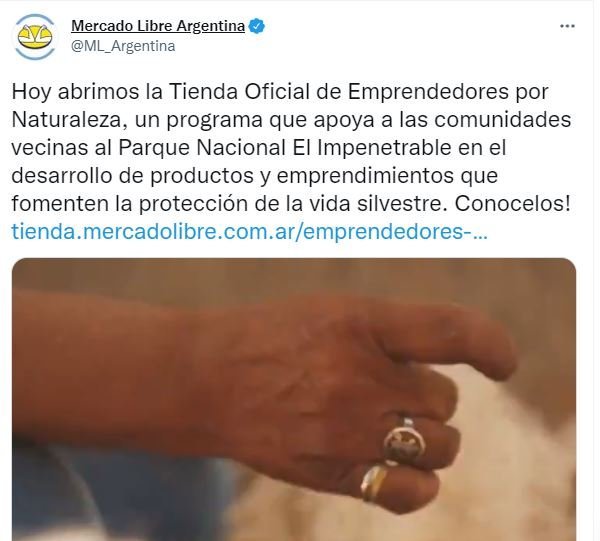The height and width of the screenshot is (541, 600).
Task: Open the tweet's video thumbnail
Action: (294, 399)
